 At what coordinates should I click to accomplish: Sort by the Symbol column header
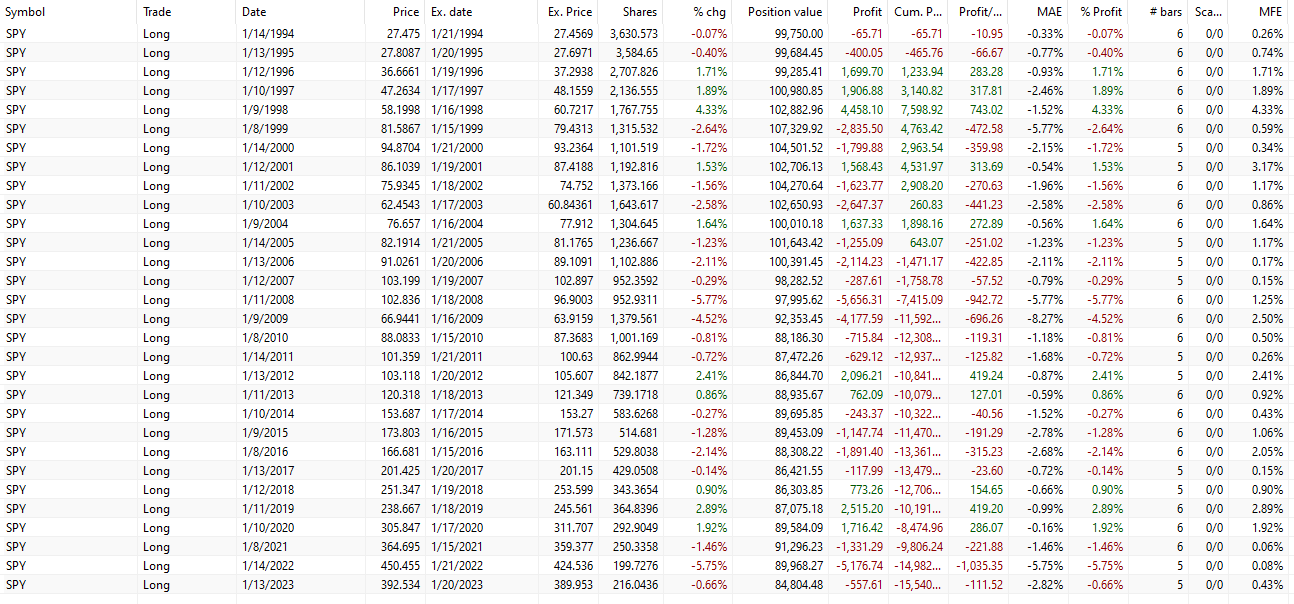tap(26, 12)
